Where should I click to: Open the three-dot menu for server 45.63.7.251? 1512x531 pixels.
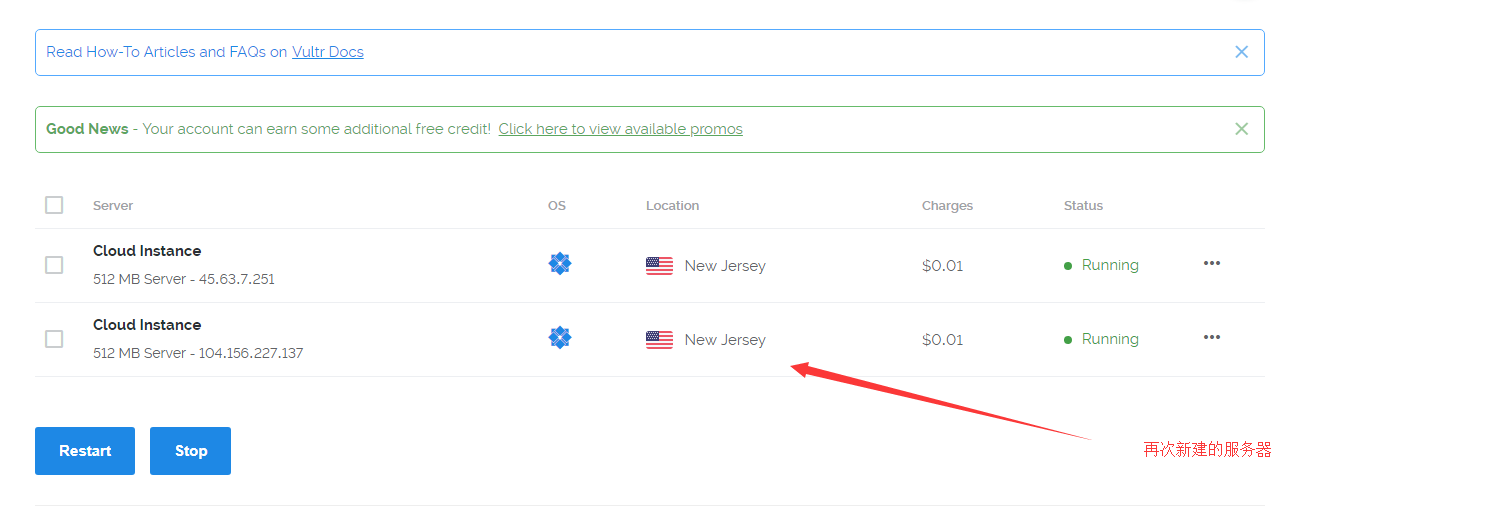pyautogui.click(x=1212, y=263)
